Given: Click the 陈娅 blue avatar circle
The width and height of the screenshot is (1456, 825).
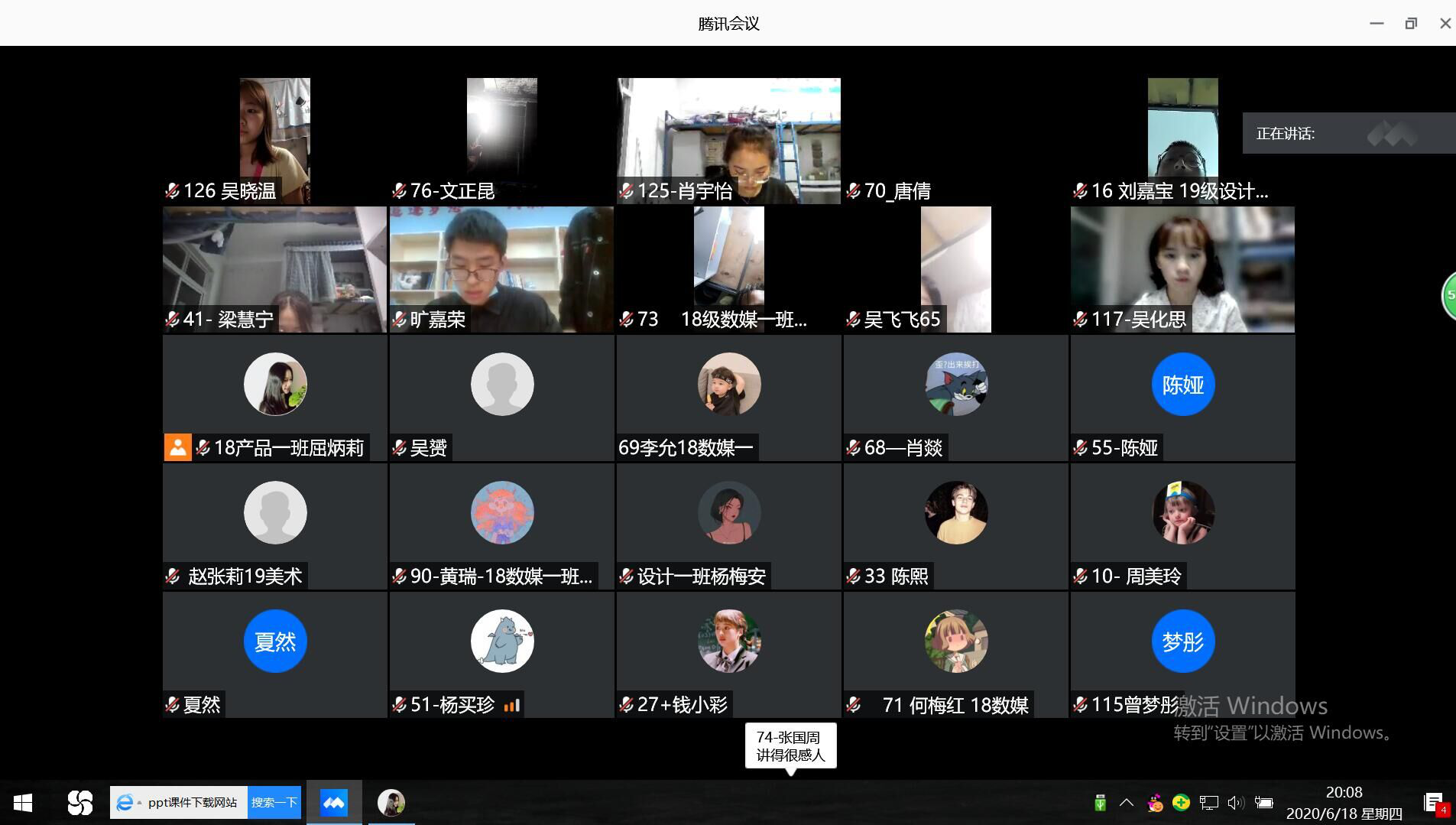Looking at the screenshot, I should (1182, 385).
